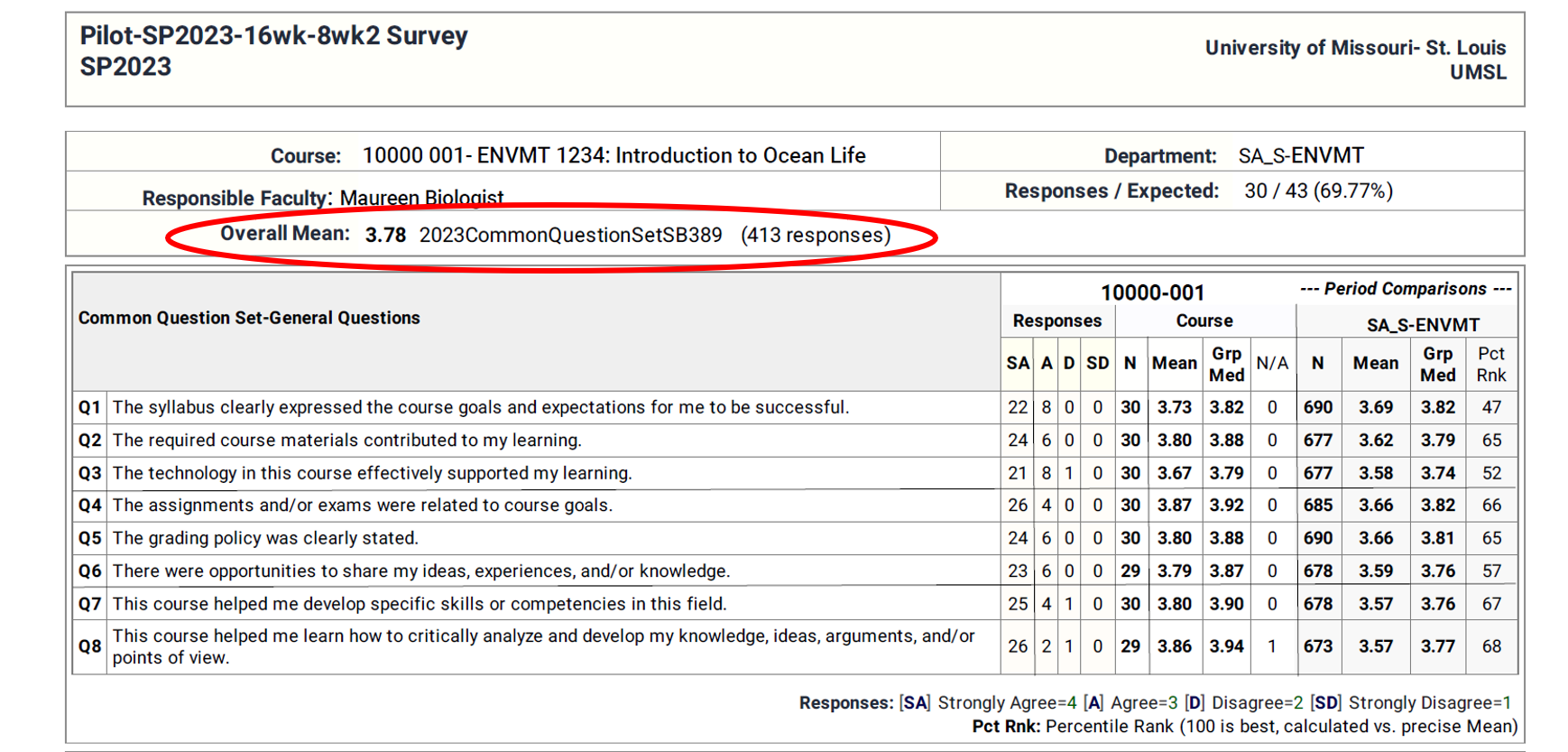Click the course name Introduction to Ocean Life

click(x=740, y=155)
